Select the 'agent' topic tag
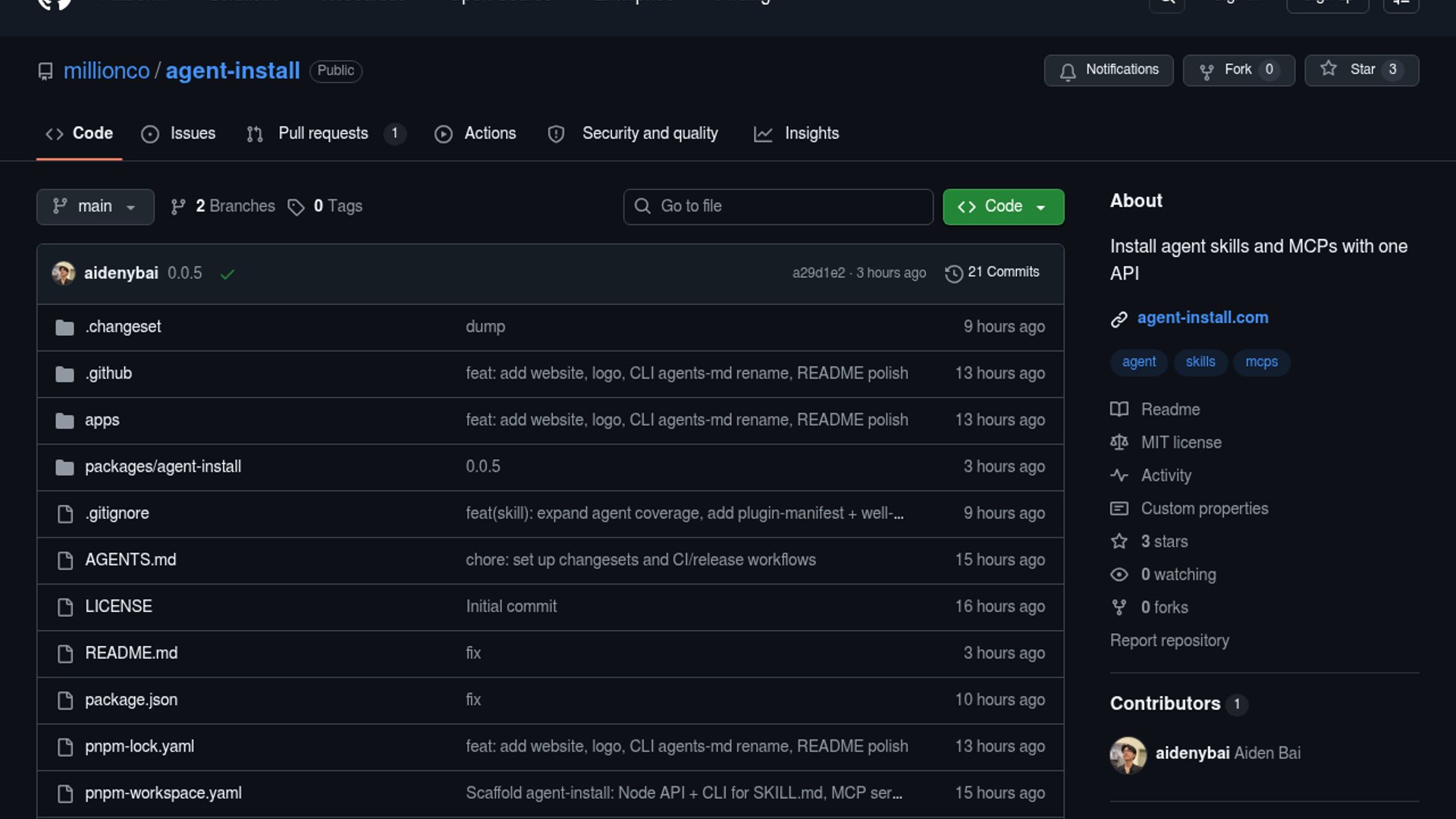The height and width of the screenshot is (819, 1456). tap(1139, 362)
